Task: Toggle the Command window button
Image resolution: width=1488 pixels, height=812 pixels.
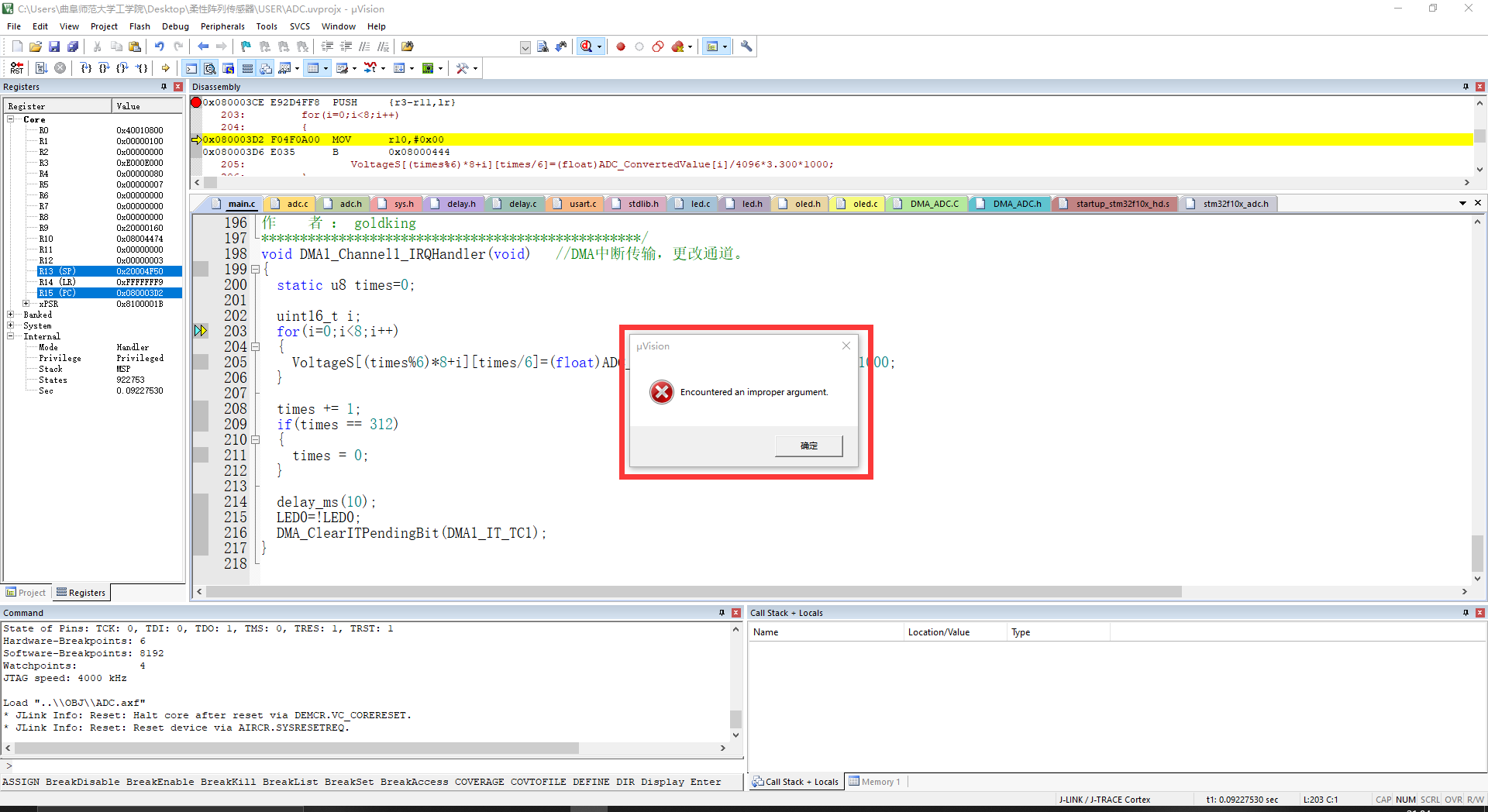Action: [191, 68]
